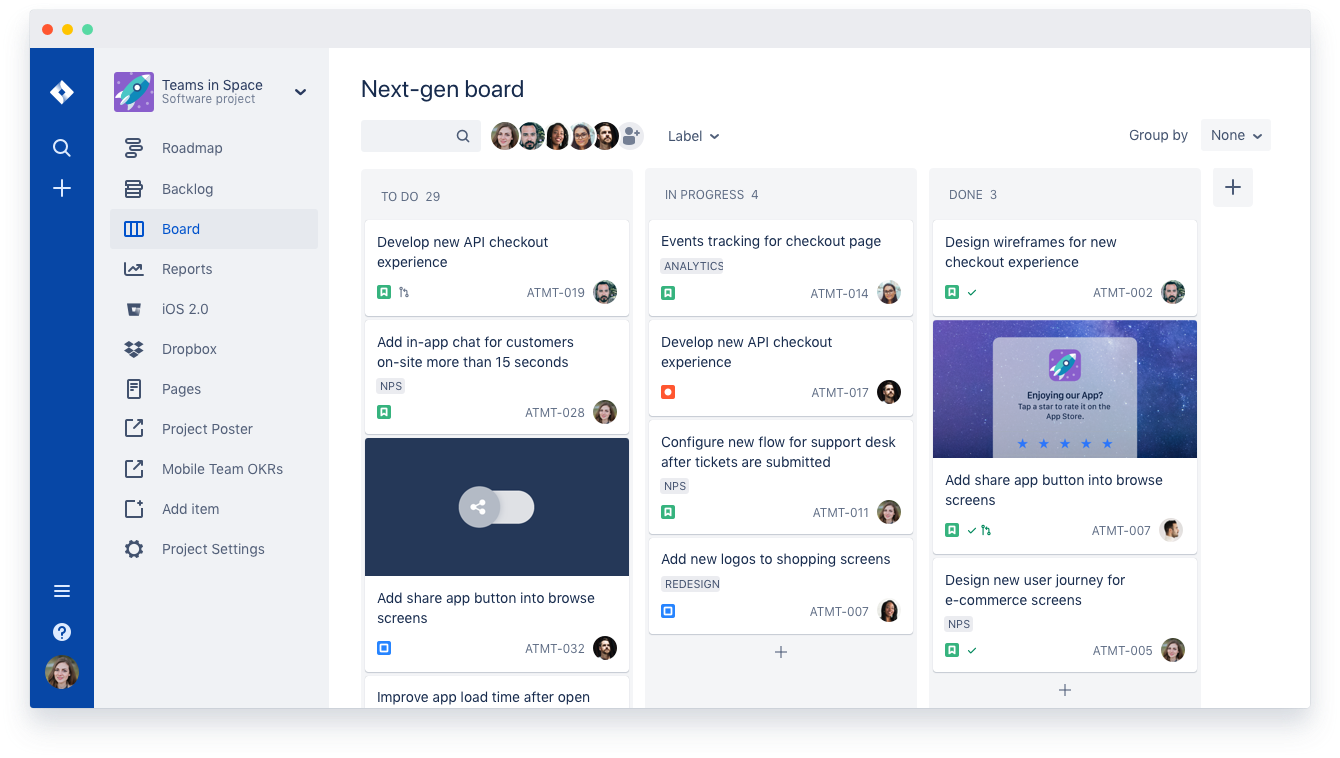Select the Roadmap icon in the sidebar
Viewport: 1340px width, 758px height.
[135, 148]
